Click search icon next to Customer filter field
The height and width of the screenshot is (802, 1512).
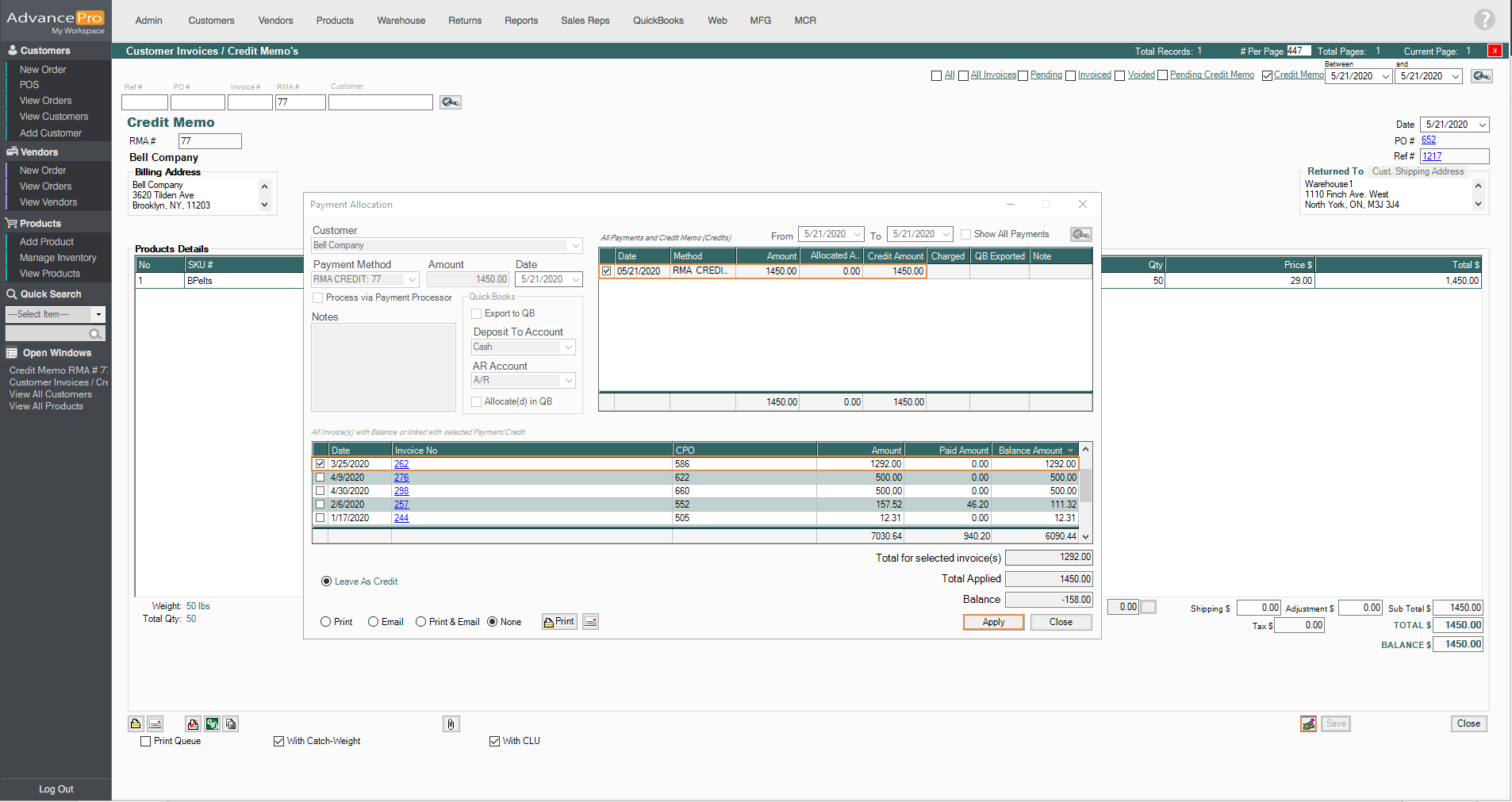click(x=450, y=102)
